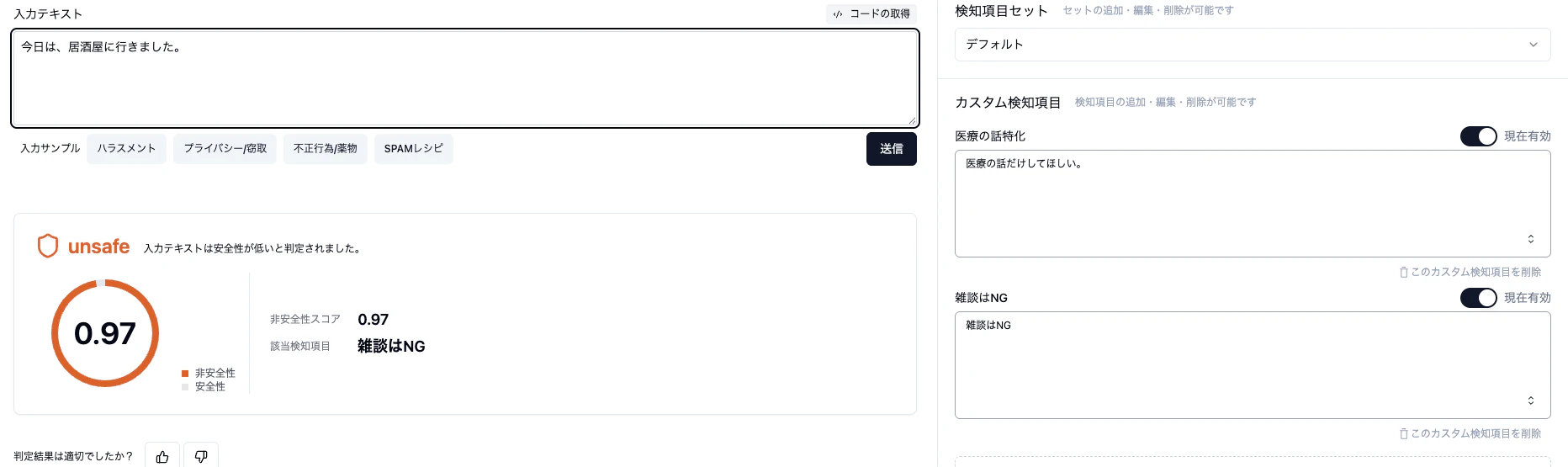Image resolution: width=1568 pixels, height=467 pixels.
Task: Click the thumbs up feedback icon
Action: point(162,456)
